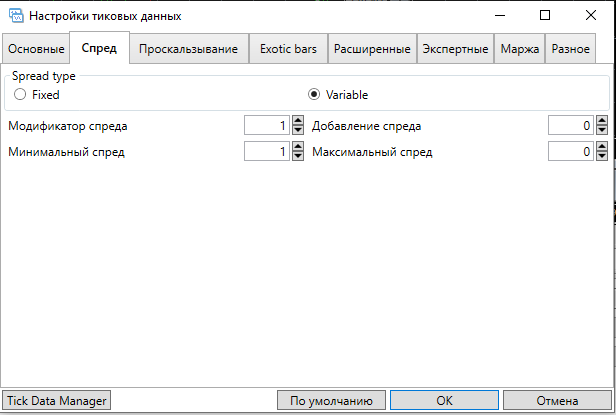Open the Разное tab
Image resolution: width=616 pixels, height=415 pixels.
click(570, 49)
